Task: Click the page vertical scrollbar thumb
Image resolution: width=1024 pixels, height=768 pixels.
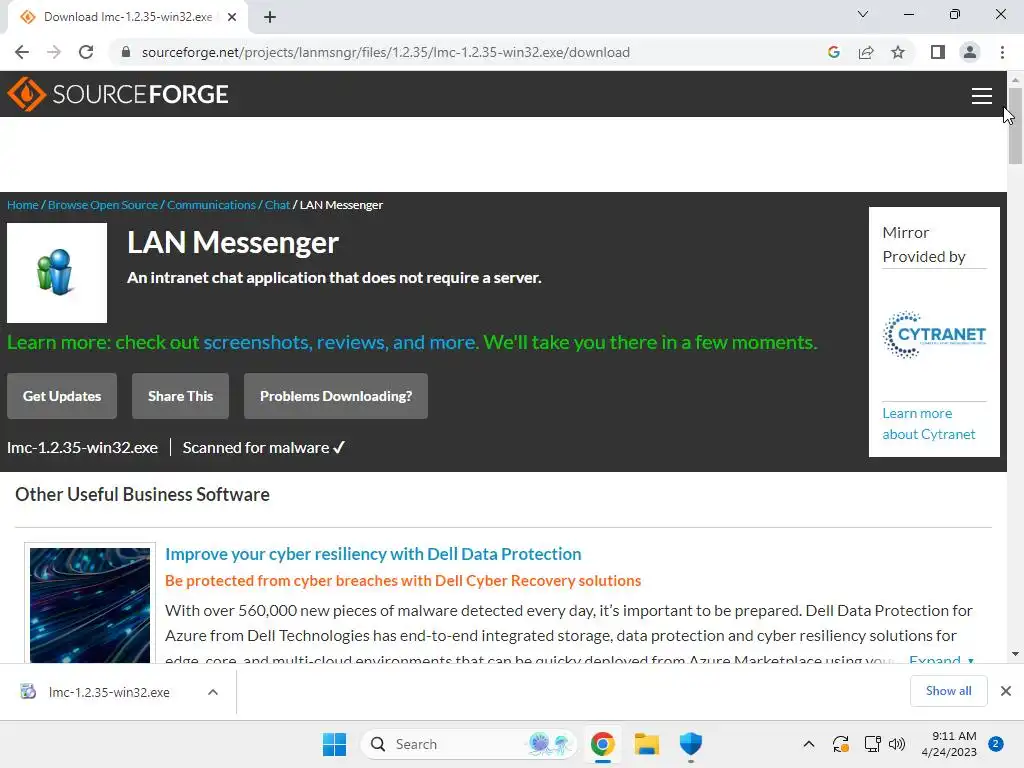Action: (1015, 125)
